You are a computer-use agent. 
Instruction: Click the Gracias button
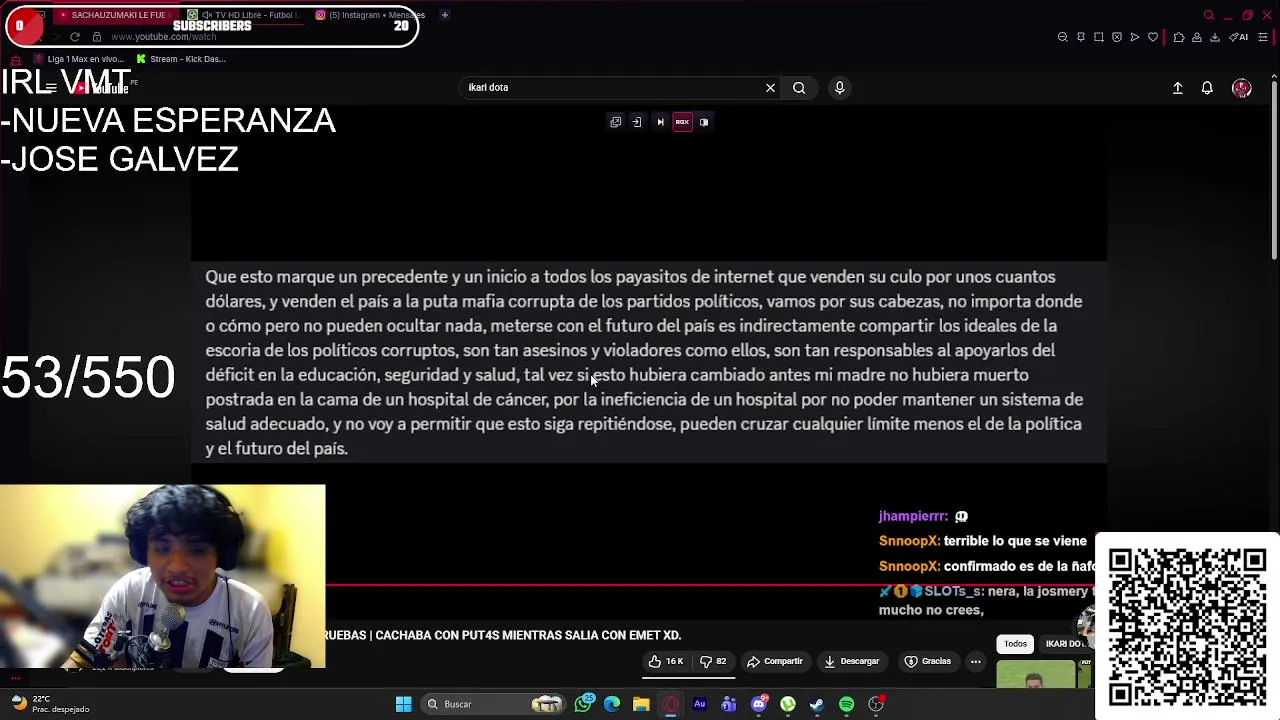click(927, 661)
